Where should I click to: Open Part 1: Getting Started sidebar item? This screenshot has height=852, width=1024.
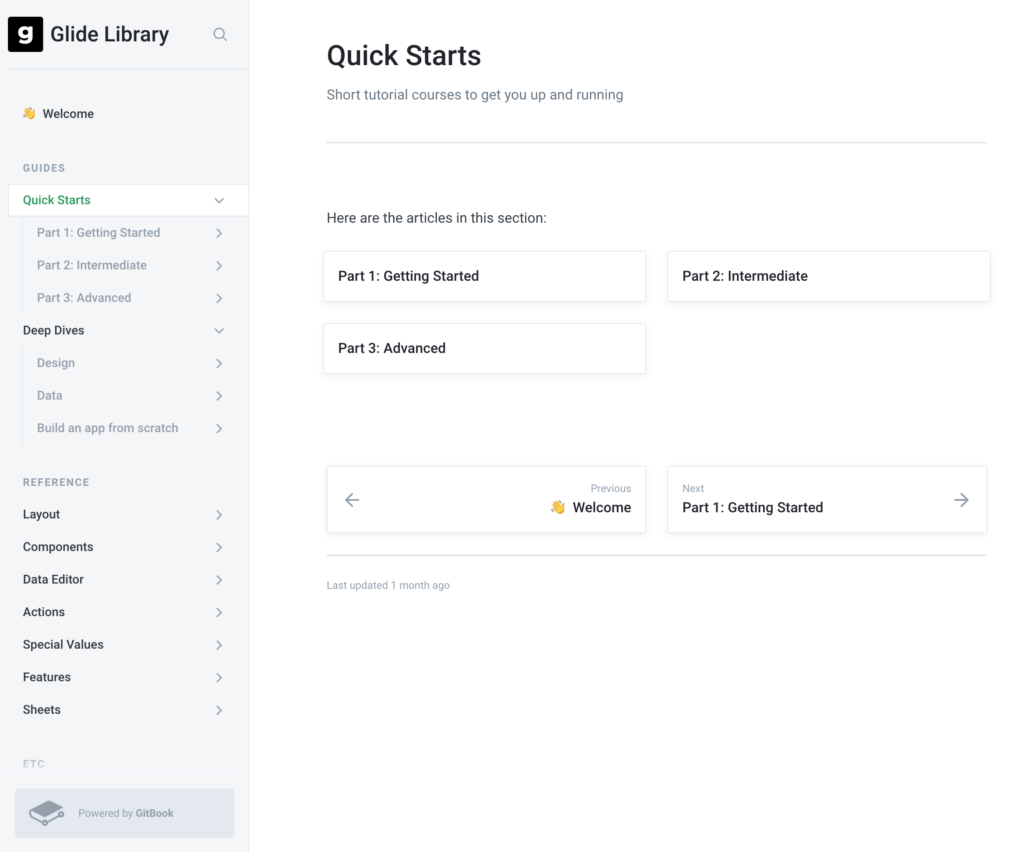click(99, 232)
